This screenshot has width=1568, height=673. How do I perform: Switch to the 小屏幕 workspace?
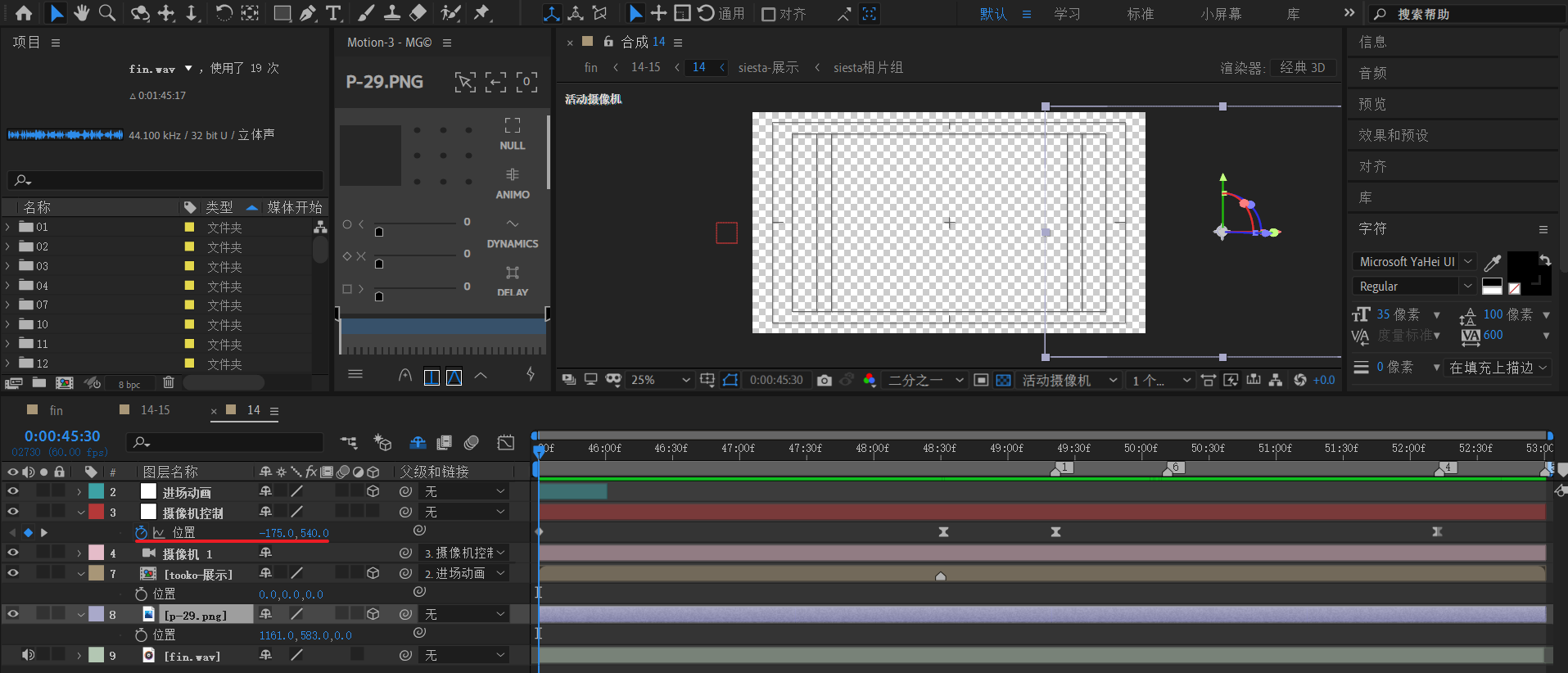[x=1221, y=14]
